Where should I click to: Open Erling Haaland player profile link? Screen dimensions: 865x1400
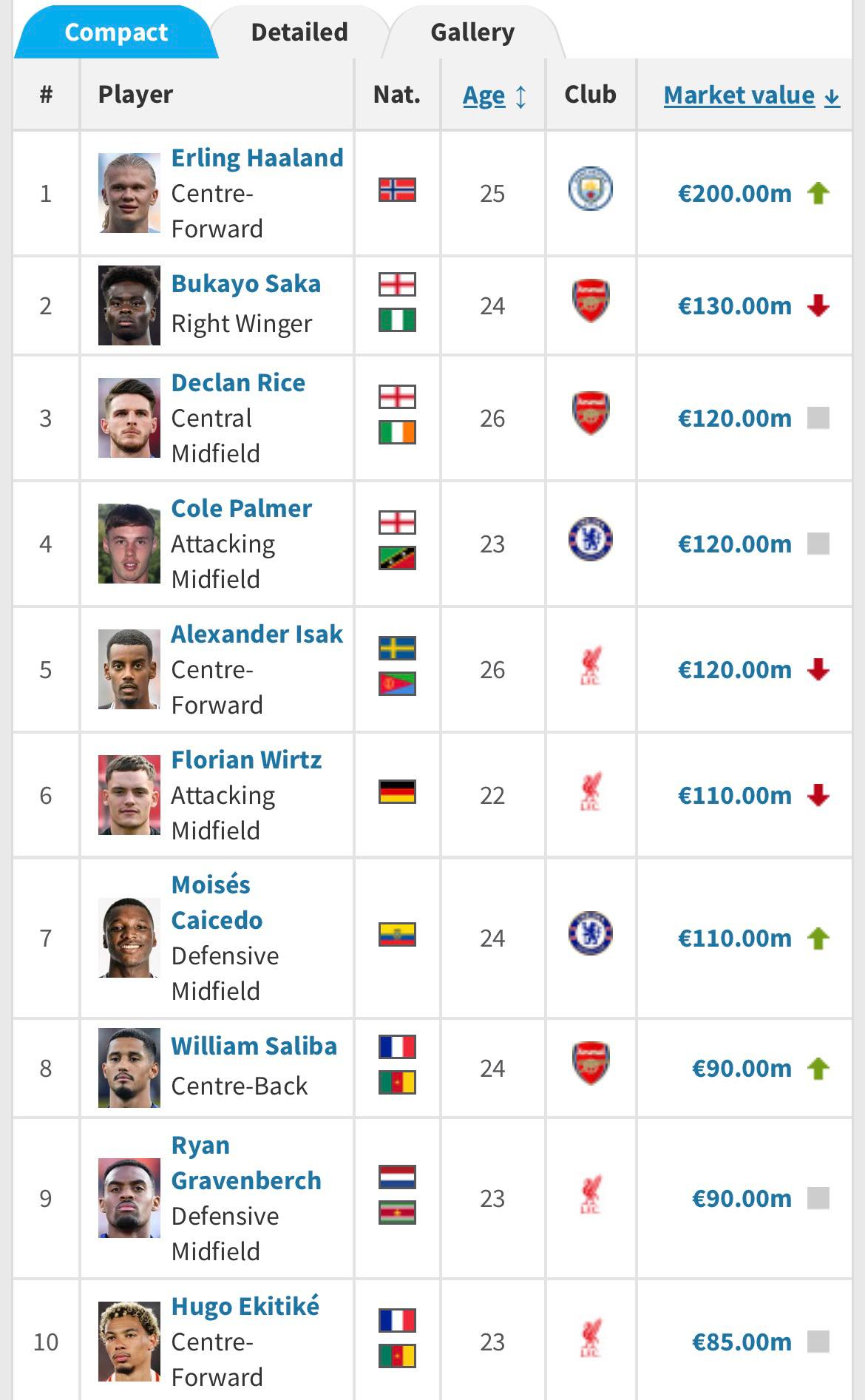click(x=257, y=158)
